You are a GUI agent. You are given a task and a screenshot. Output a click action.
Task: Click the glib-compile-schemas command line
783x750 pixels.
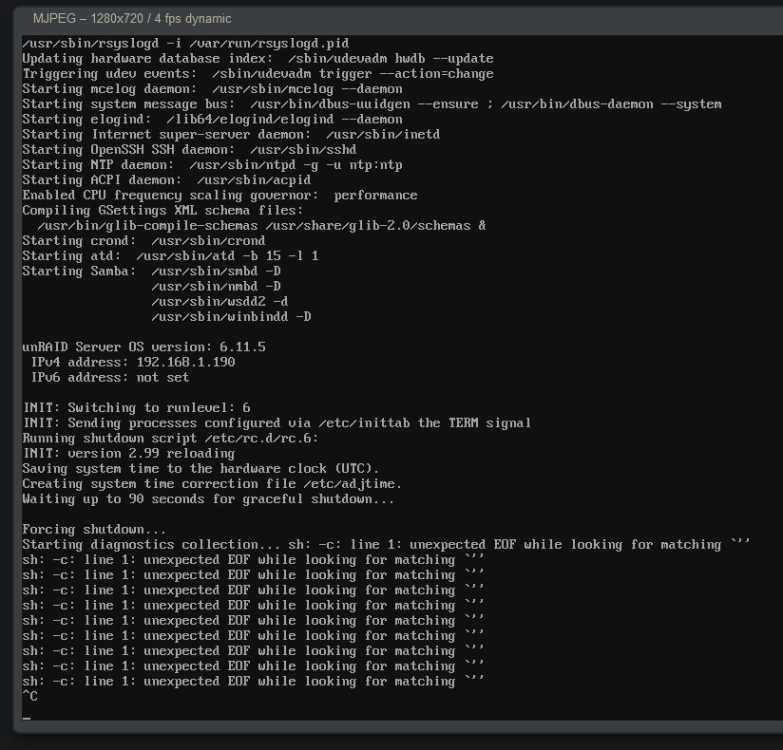click(x=262, y=226)
